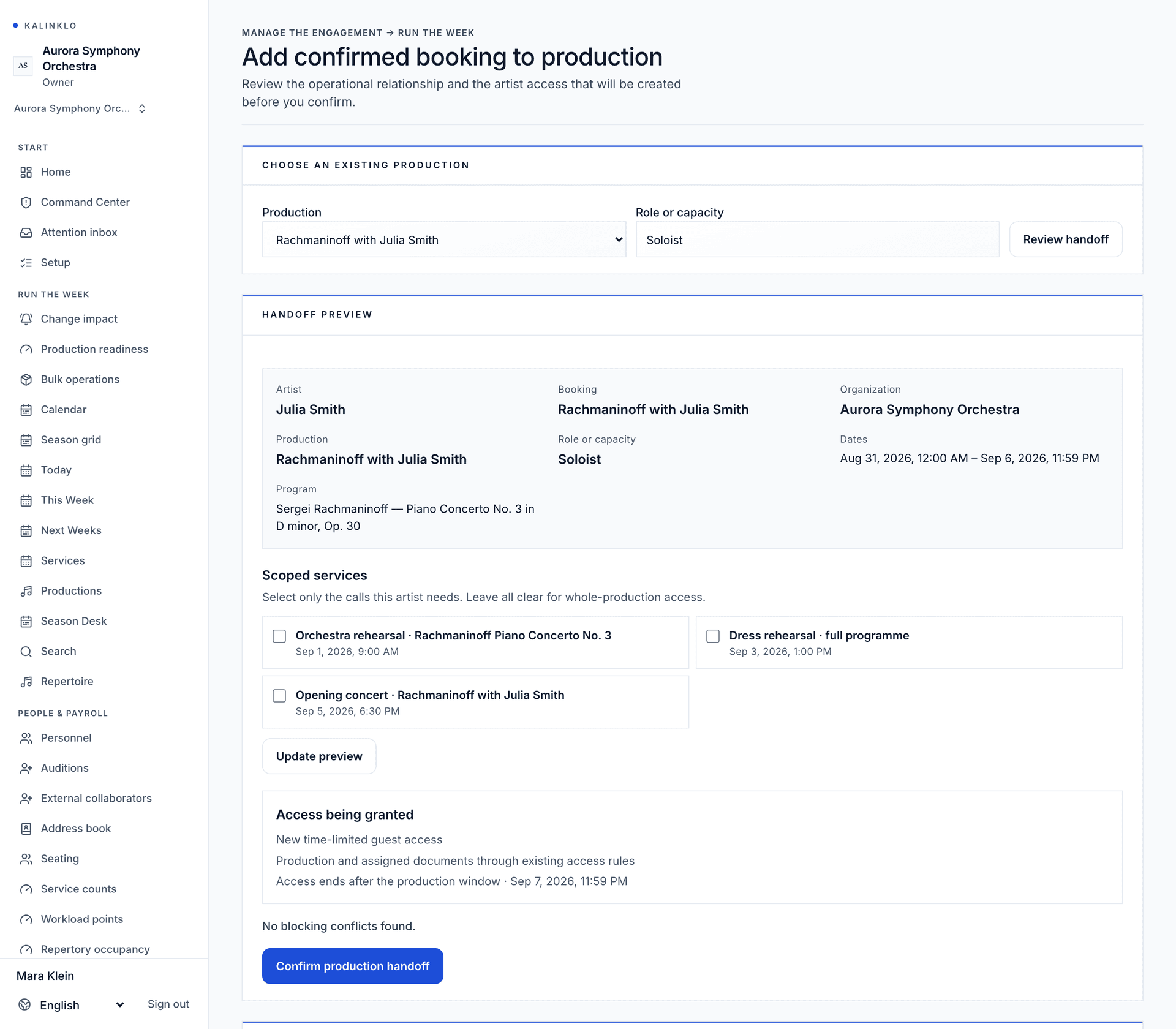
Task: Open External collaborators in sidebar
Action: pos(96,799)
